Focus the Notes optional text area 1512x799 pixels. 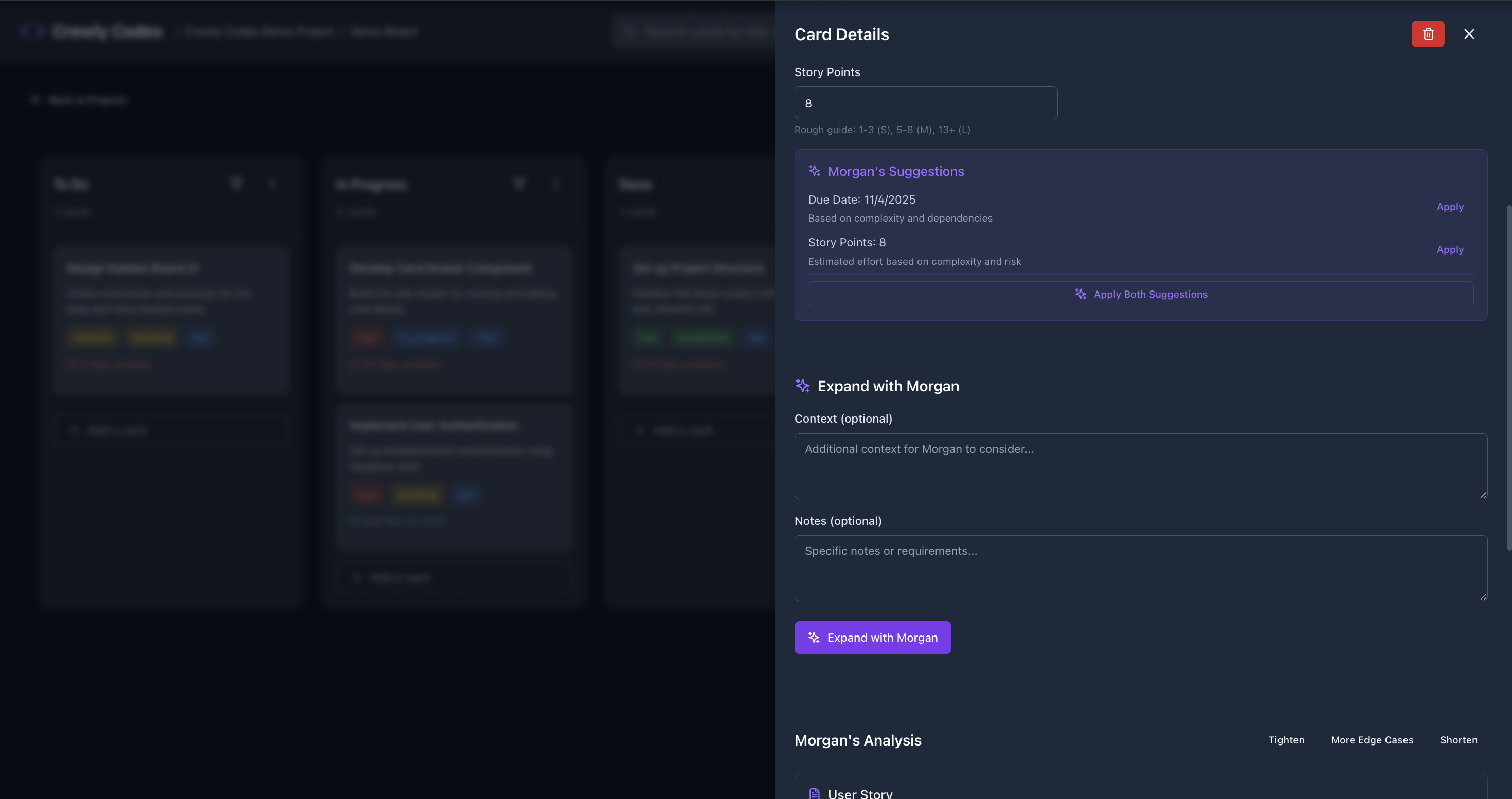pyautogui.click(x=1140, y=567)
